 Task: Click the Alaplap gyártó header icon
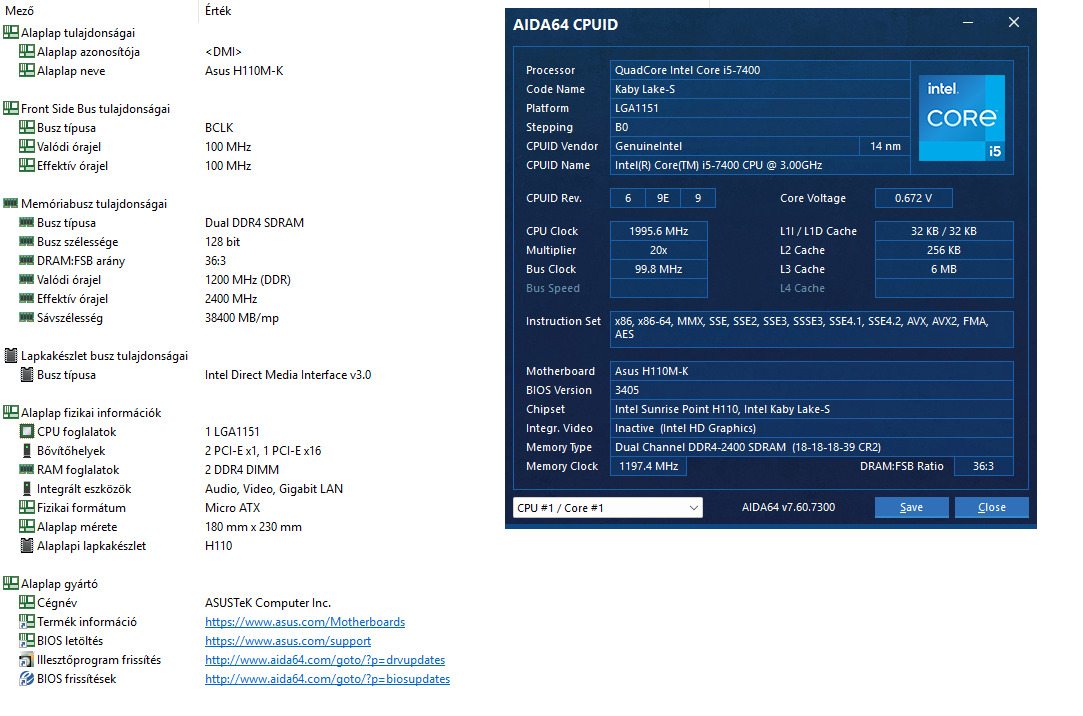11,583
